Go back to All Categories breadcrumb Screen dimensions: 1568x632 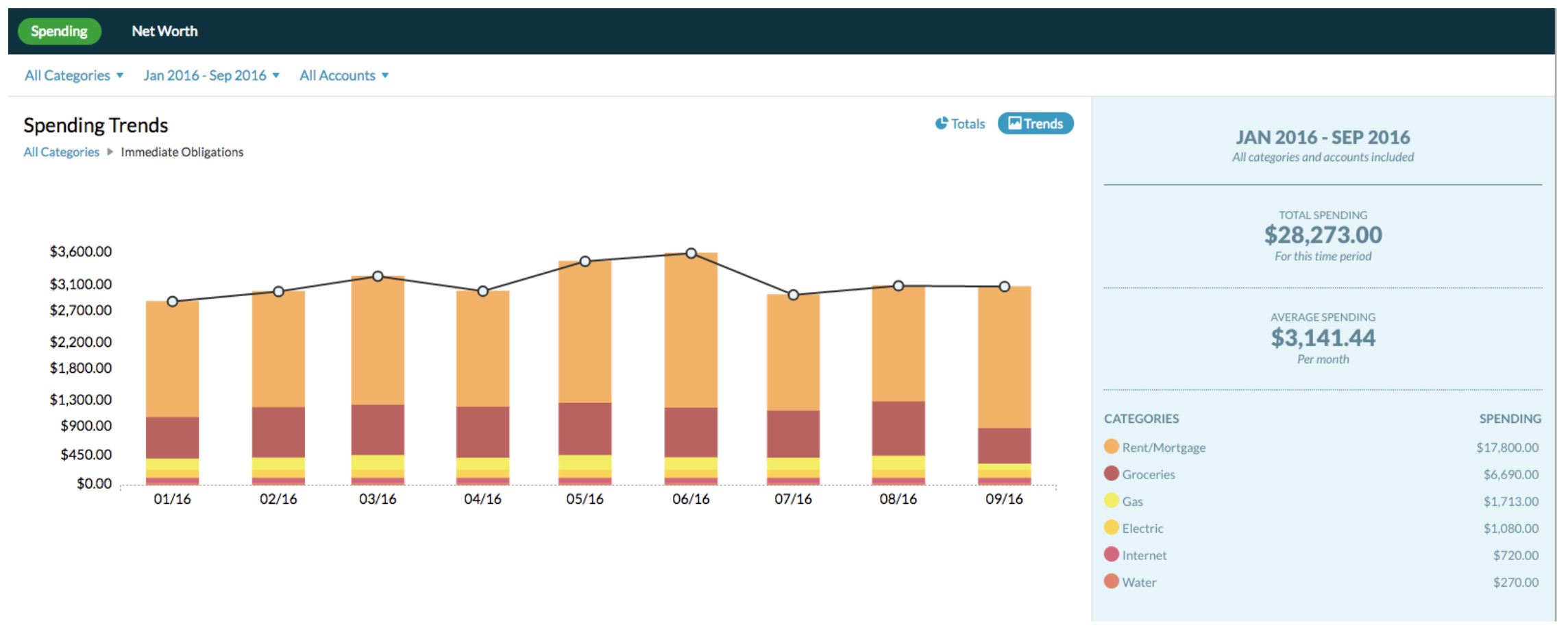tap(62, 152)
